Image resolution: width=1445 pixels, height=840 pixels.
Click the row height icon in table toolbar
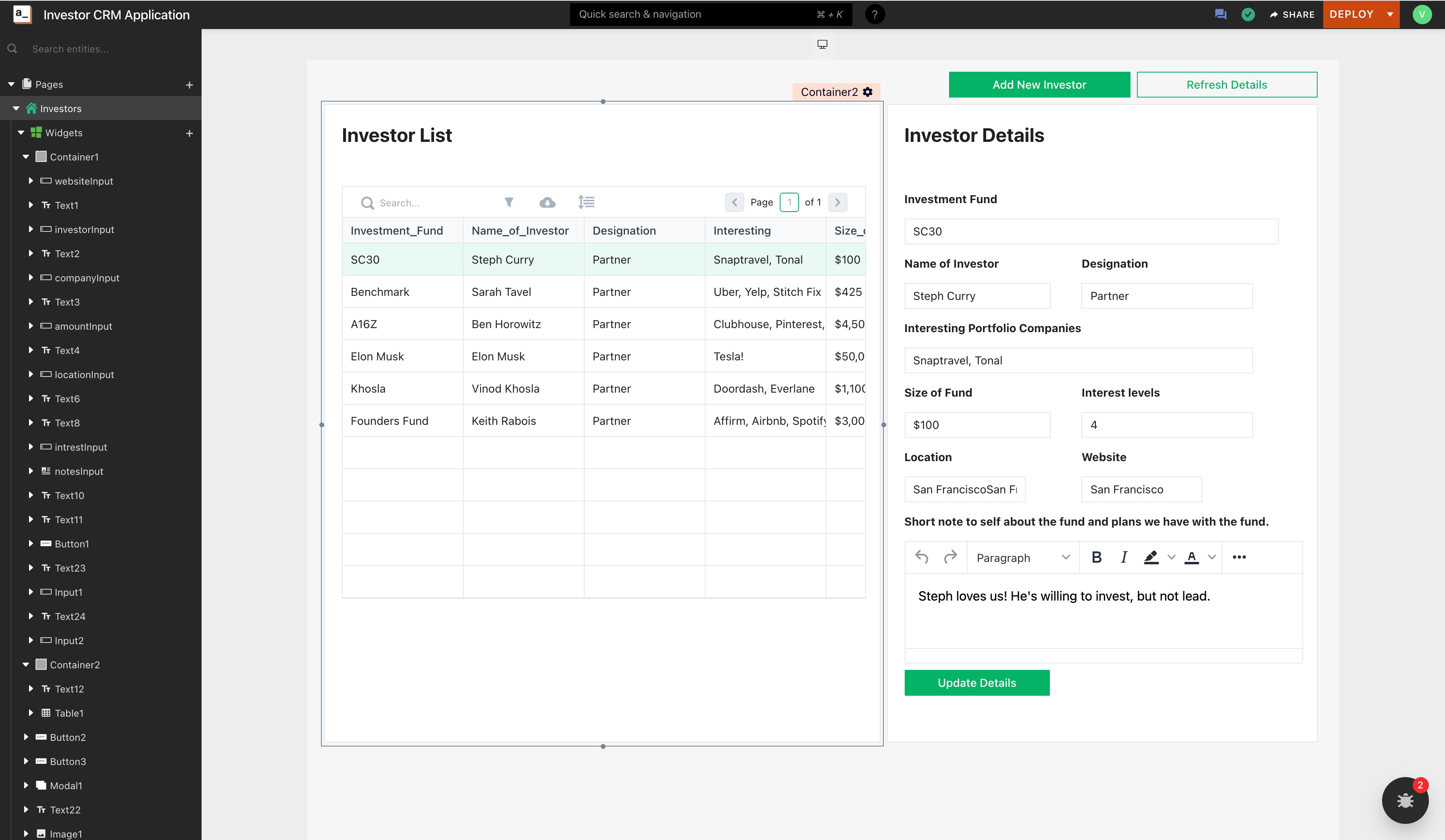coord(586,202)
